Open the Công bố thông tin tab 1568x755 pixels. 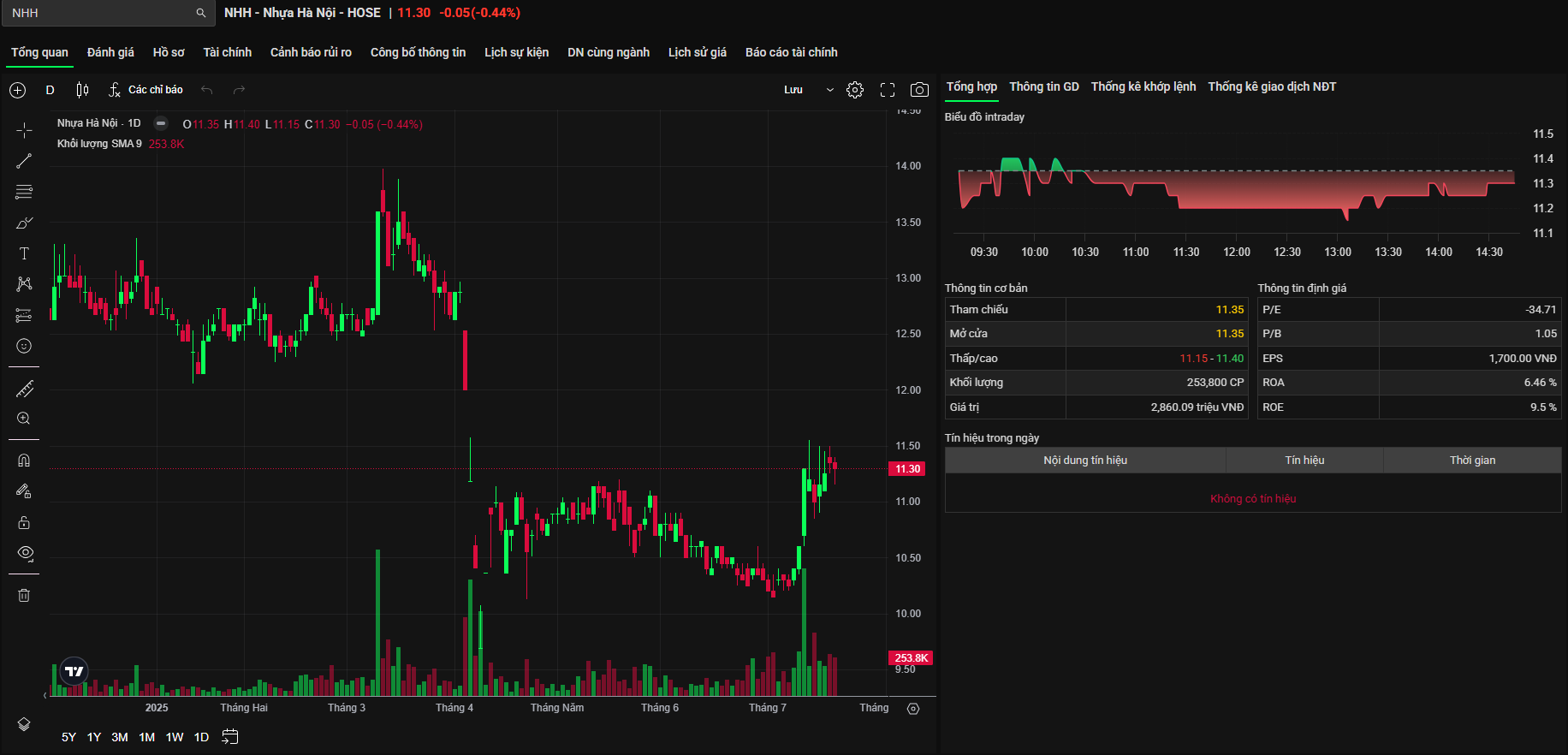(418, 52)
